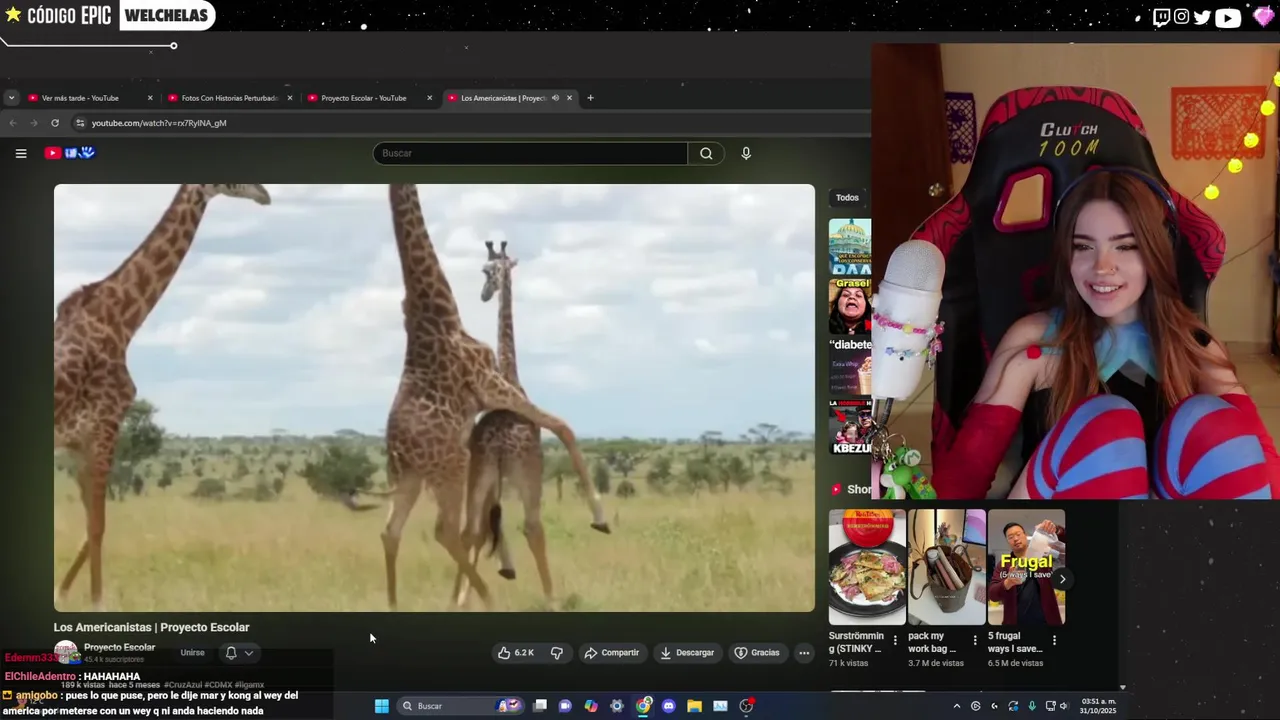Open the Copilot taskbar icon

(x=591, y=706)
